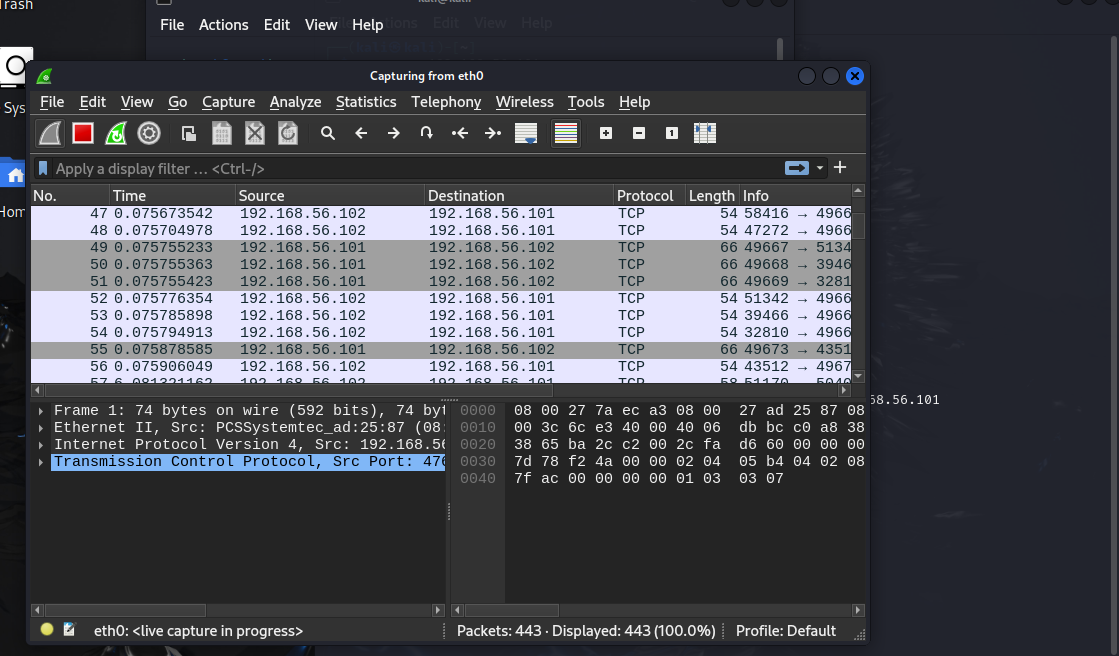Click the display filter input field

(417, 168)
